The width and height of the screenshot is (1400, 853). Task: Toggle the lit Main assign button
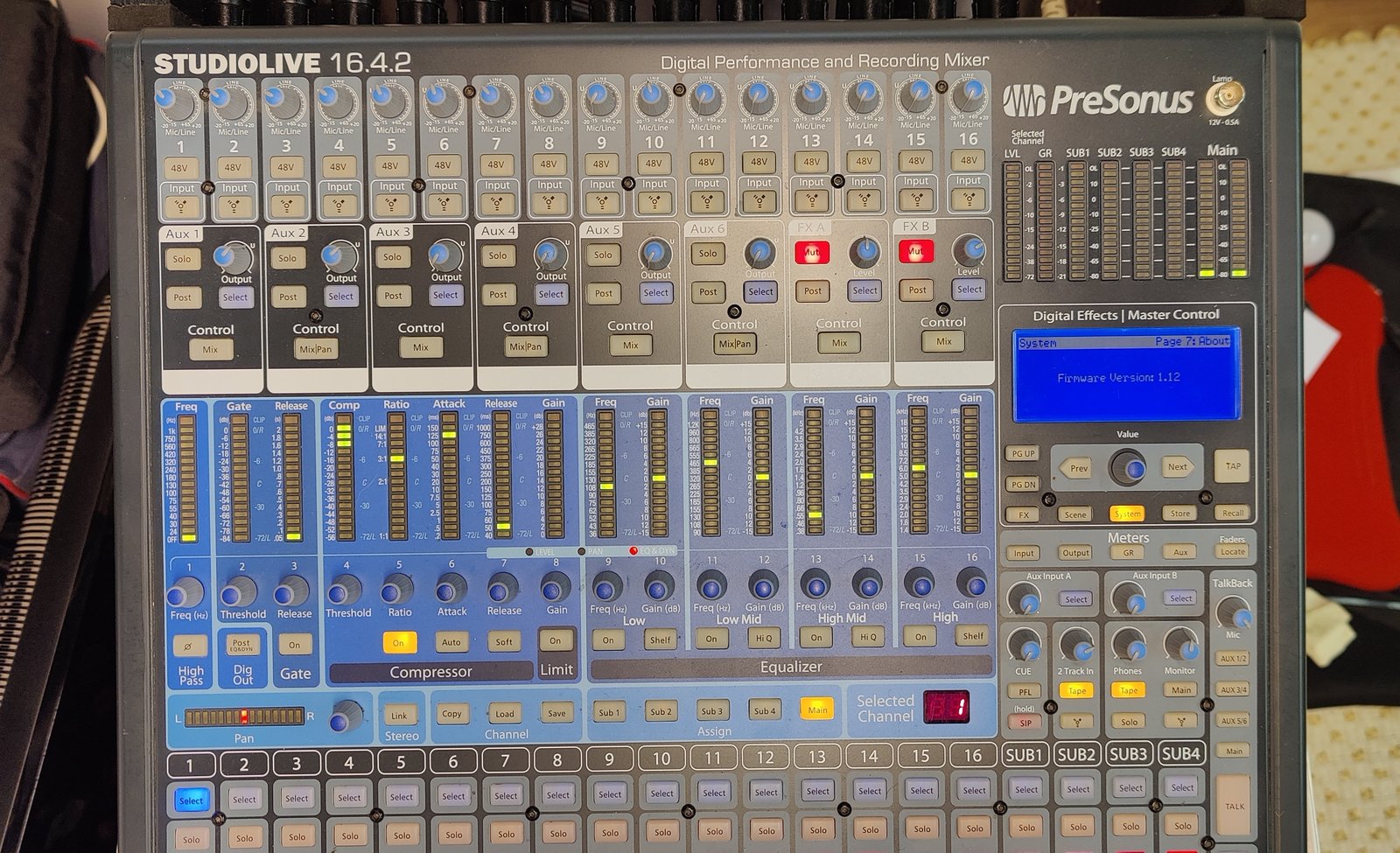(x=817, y=710)
